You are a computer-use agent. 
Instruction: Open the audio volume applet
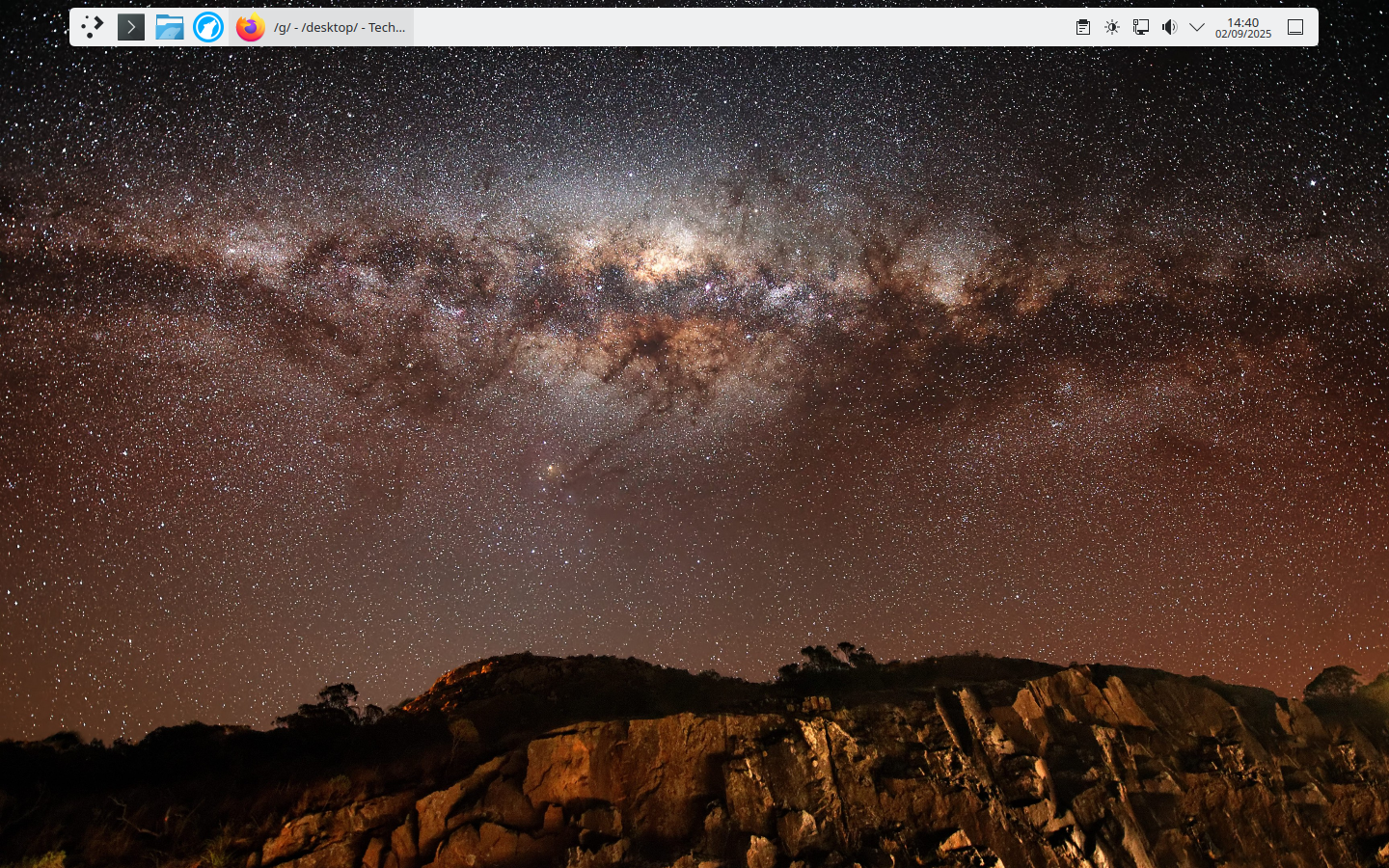(1169, 27)
